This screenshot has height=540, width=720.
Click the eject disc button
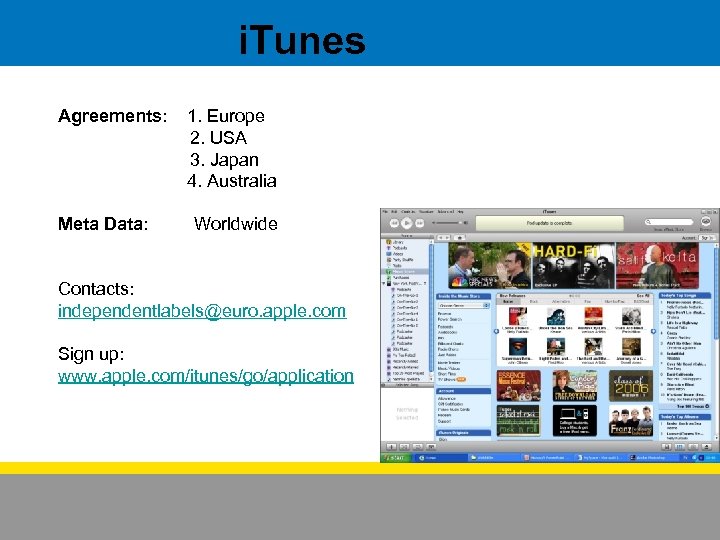706,447
